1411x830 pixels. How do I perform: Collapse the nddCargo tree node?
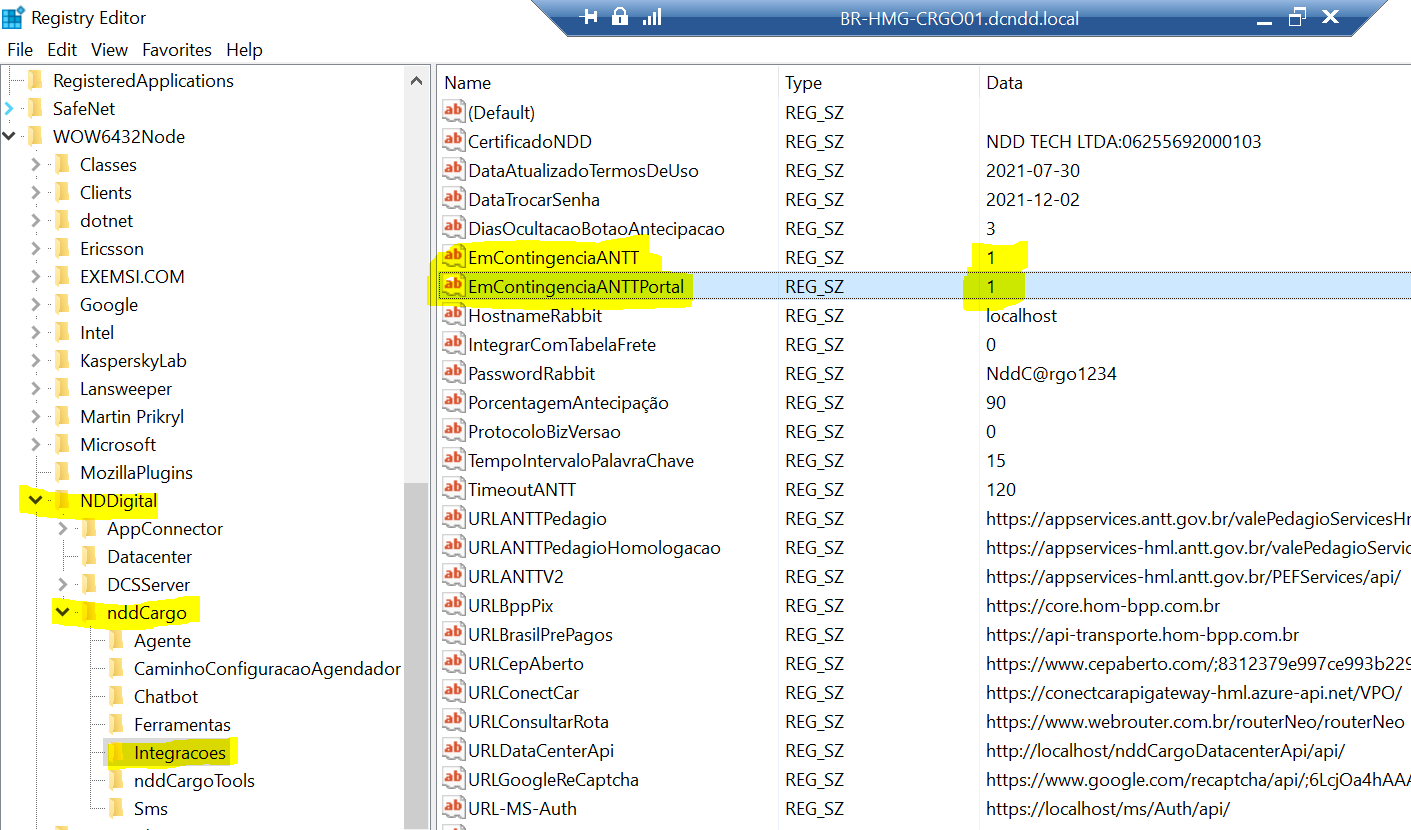coord(63,613)
